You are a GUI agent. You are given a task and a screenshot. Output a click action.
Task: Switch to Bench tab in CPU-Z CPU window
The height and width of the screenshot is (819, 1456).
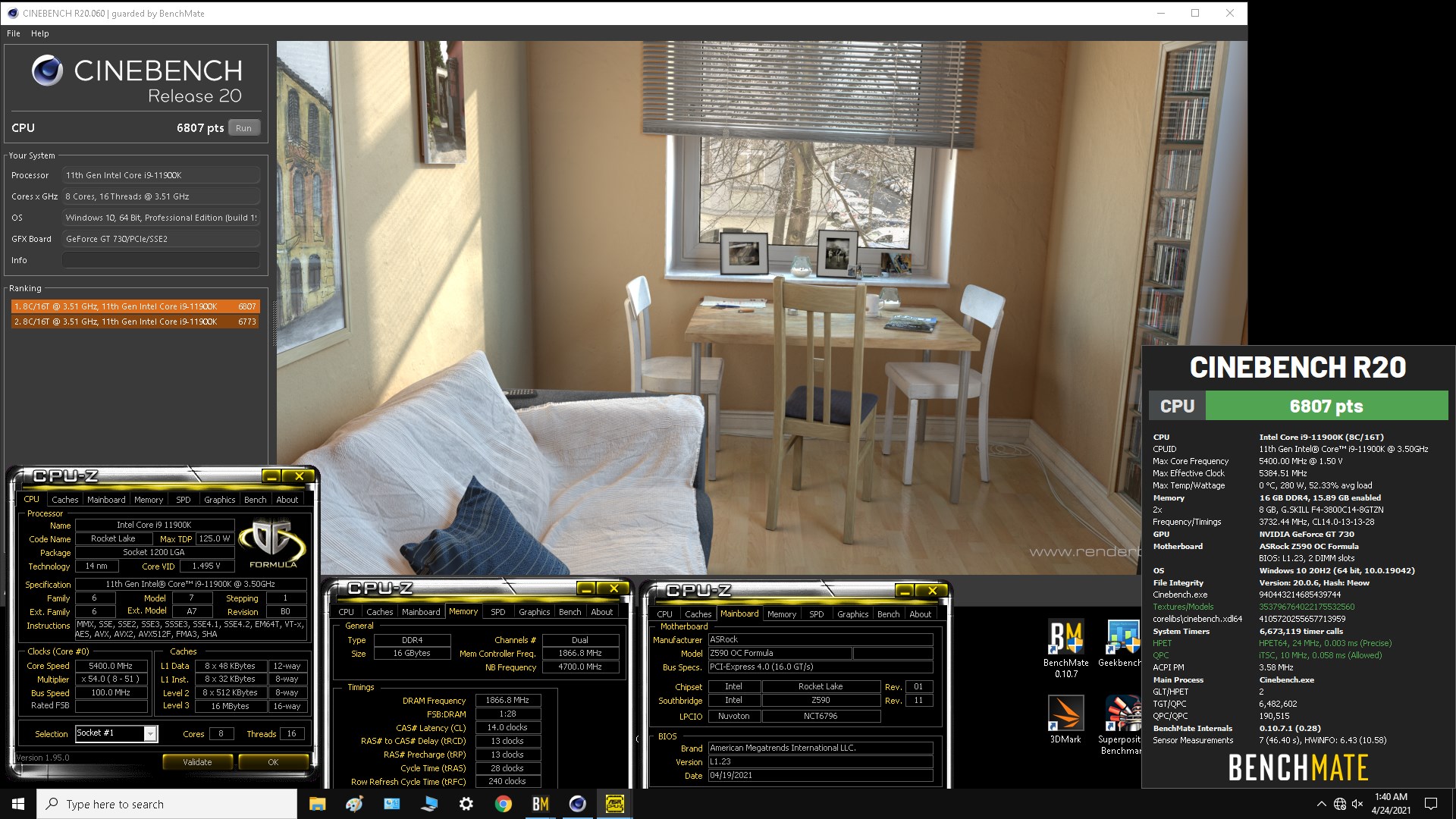click(255, 500)
